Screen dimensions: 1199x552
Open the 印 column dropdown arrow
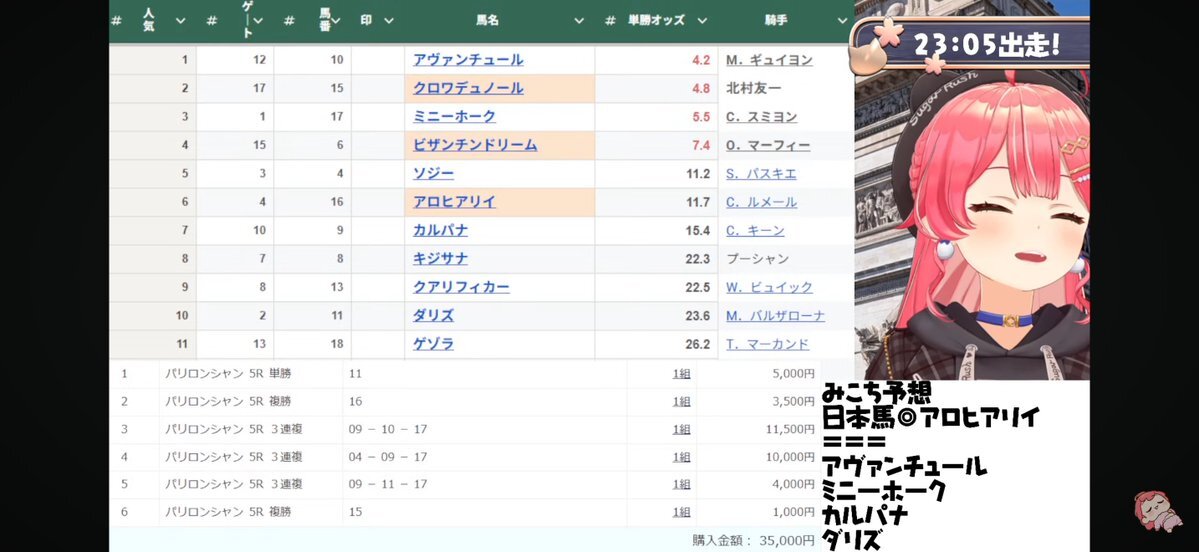pos(388,21)
